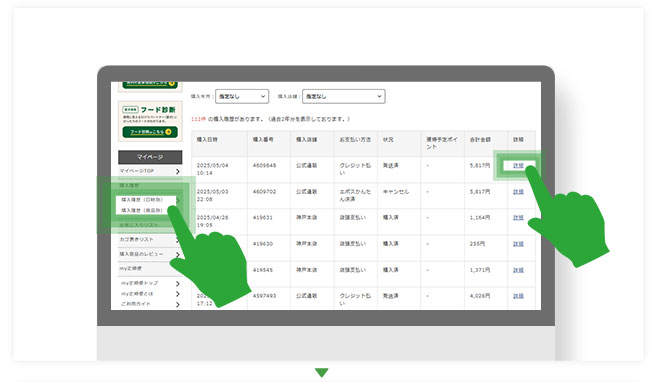The image size is (656, 382).
Task: Click the 購入番号 column header
Action: click(263, 140)
